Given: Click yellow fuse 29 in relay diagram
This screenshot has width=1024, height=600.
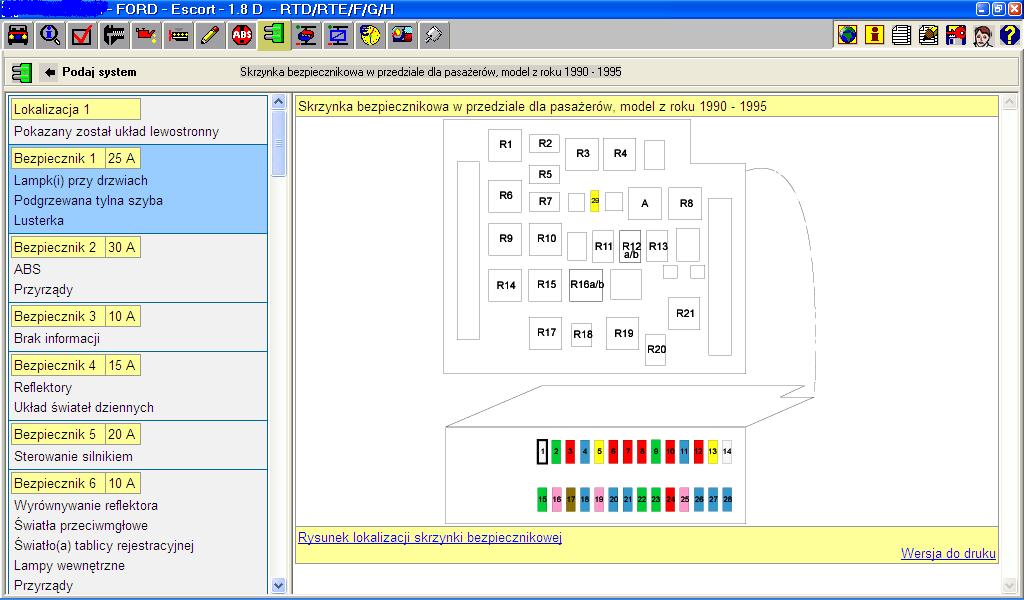Looking at the screenshot, I should [595, 201].
